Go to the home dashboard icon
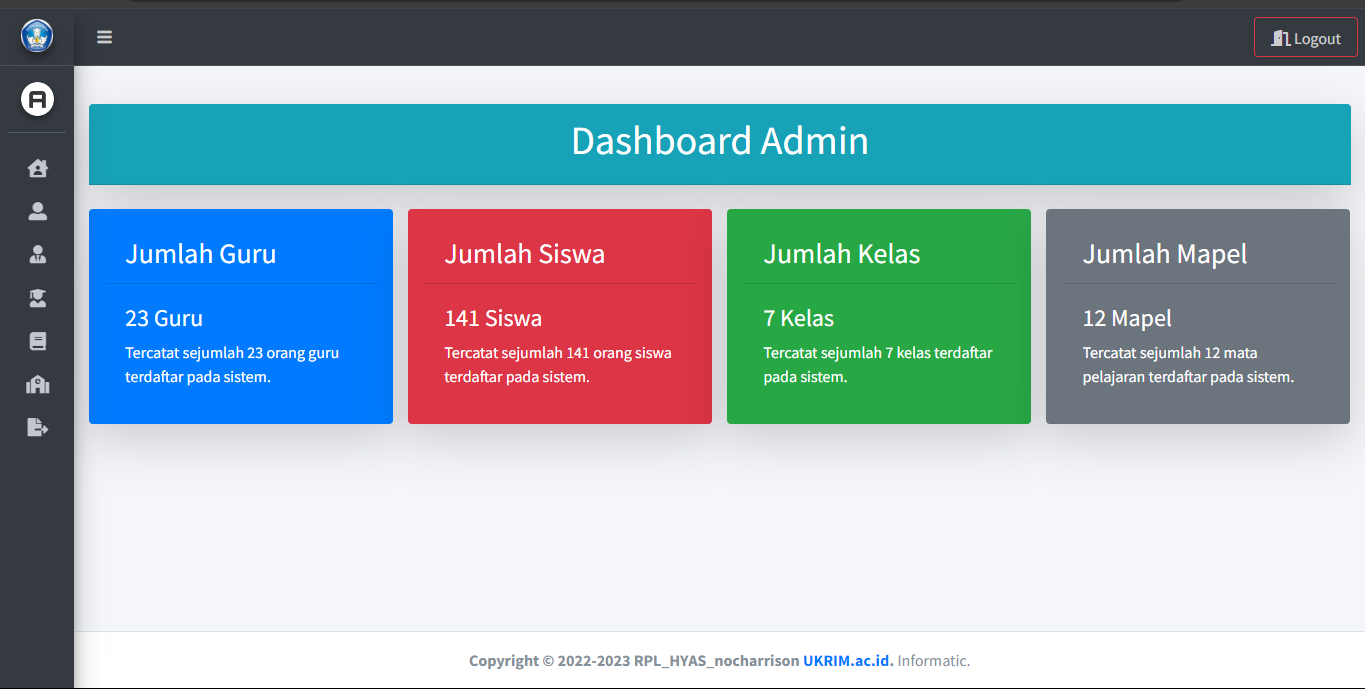Viewport: 1365px width, 689px height. [37, 168]
